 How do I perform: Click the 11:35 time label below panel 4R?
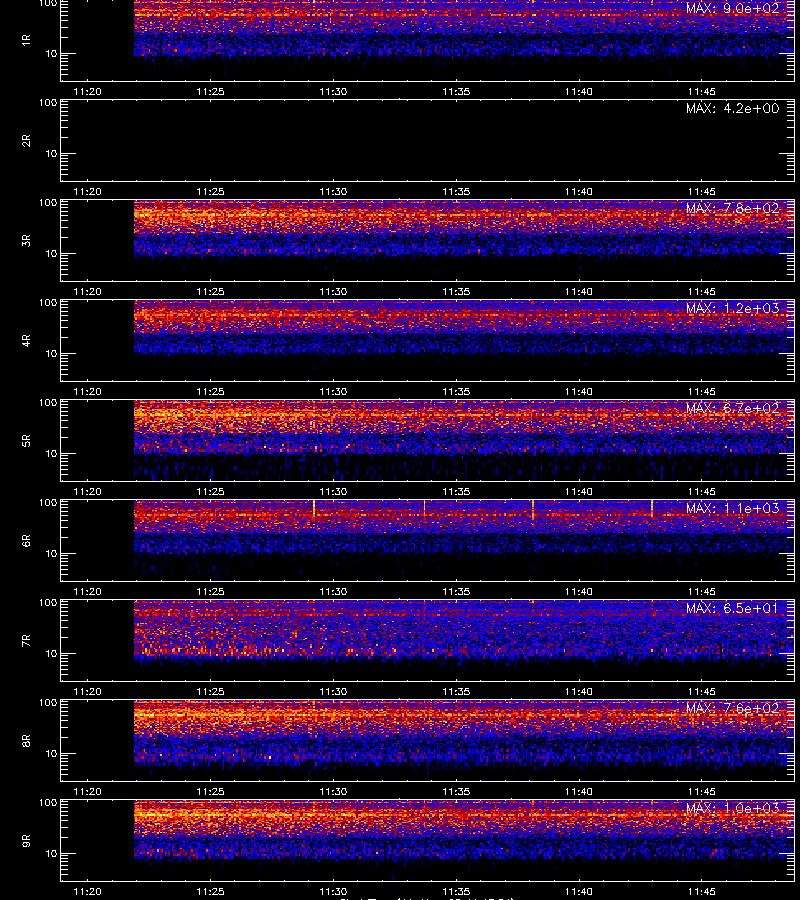(456, 391)
